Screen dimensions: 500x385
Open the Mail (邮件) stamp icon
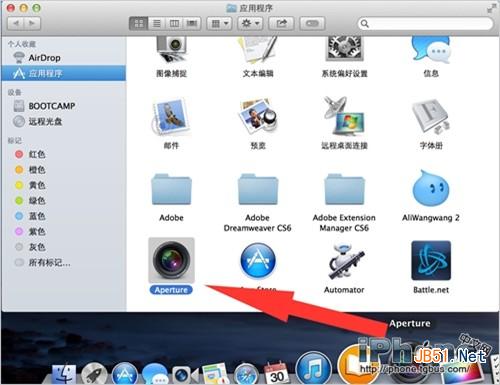pos(171,117)
